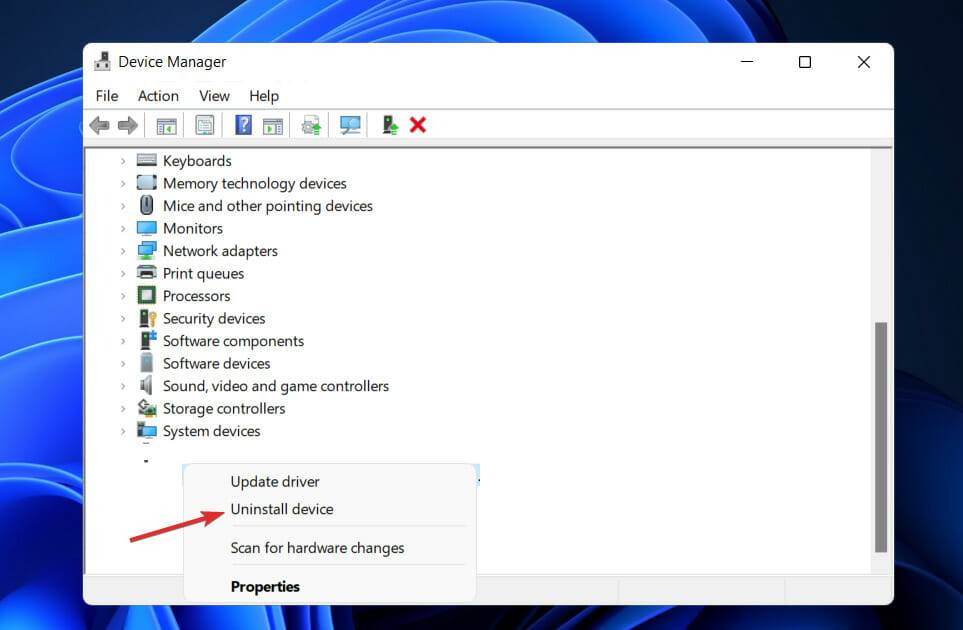Click the Forward arrow toolbar icon
This screenshot has width=963, height=630.
pos(128,125)
